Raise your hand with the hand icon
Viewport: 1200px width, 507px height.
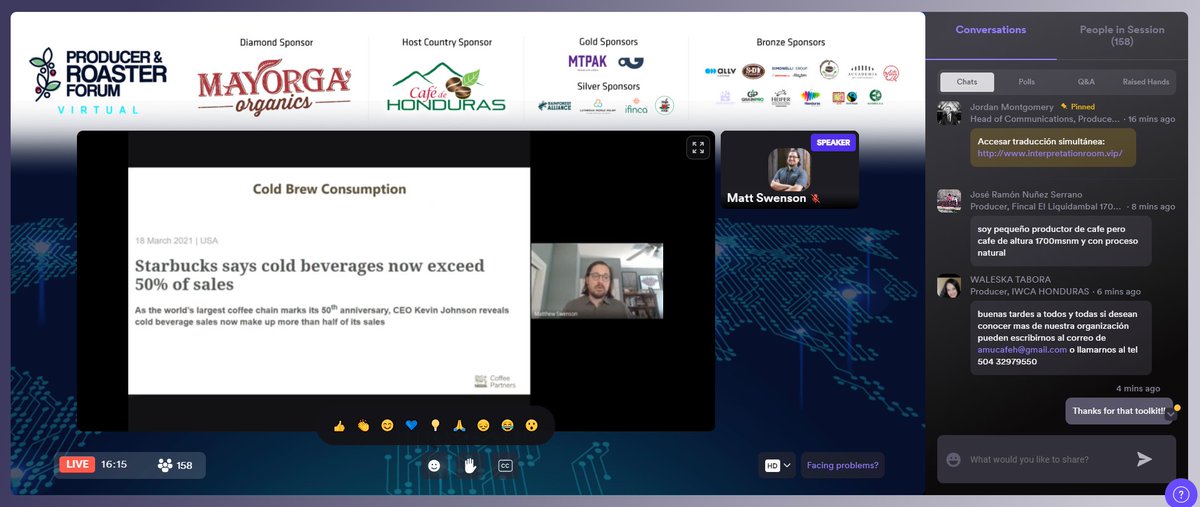pyautogui.click(x=469, y=465)
